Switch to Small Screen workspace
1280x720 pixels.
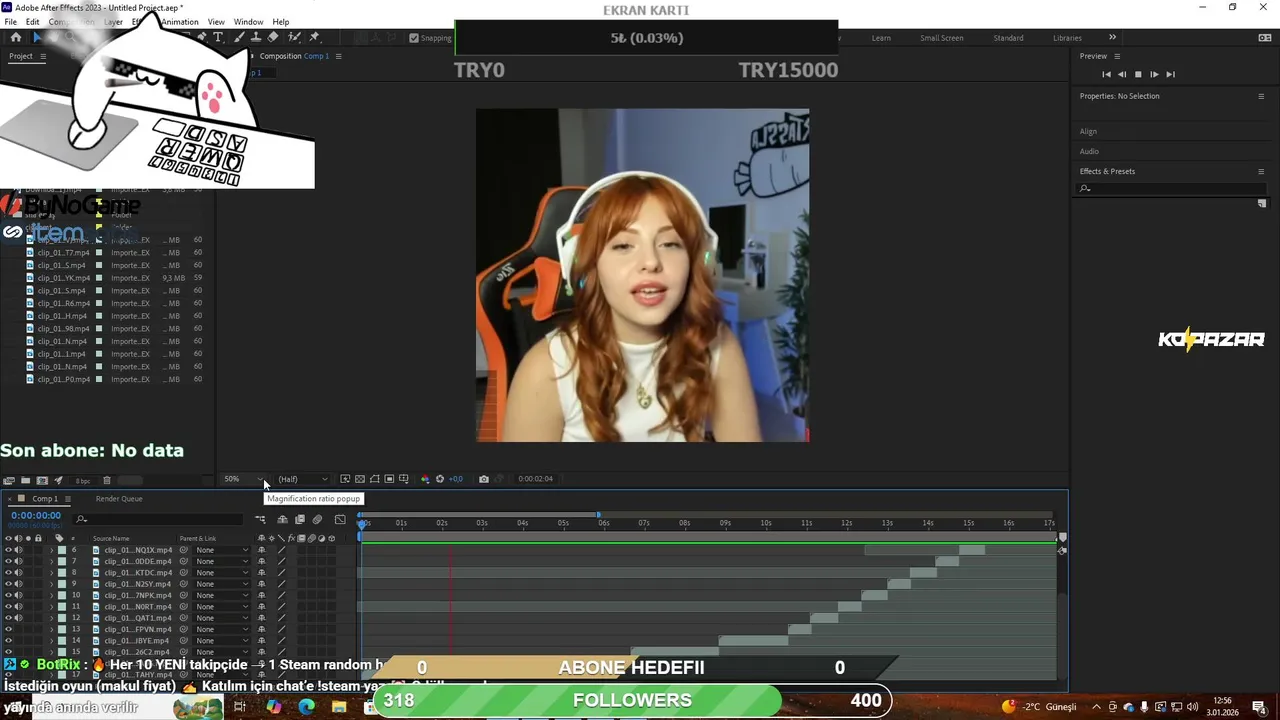click(x=942, y=38)
